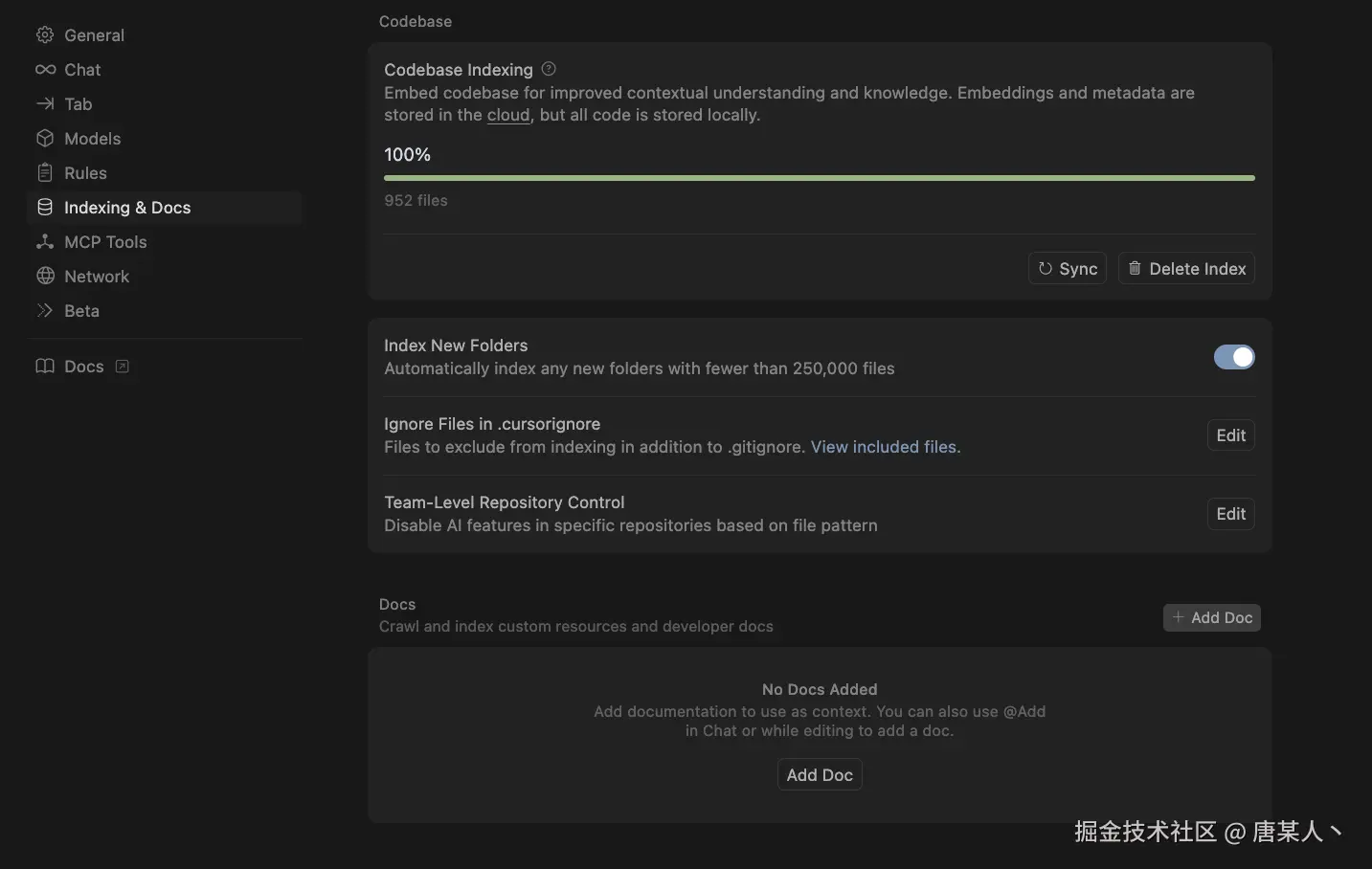
Task: Open the General settings section
Action: click(165, 35)
